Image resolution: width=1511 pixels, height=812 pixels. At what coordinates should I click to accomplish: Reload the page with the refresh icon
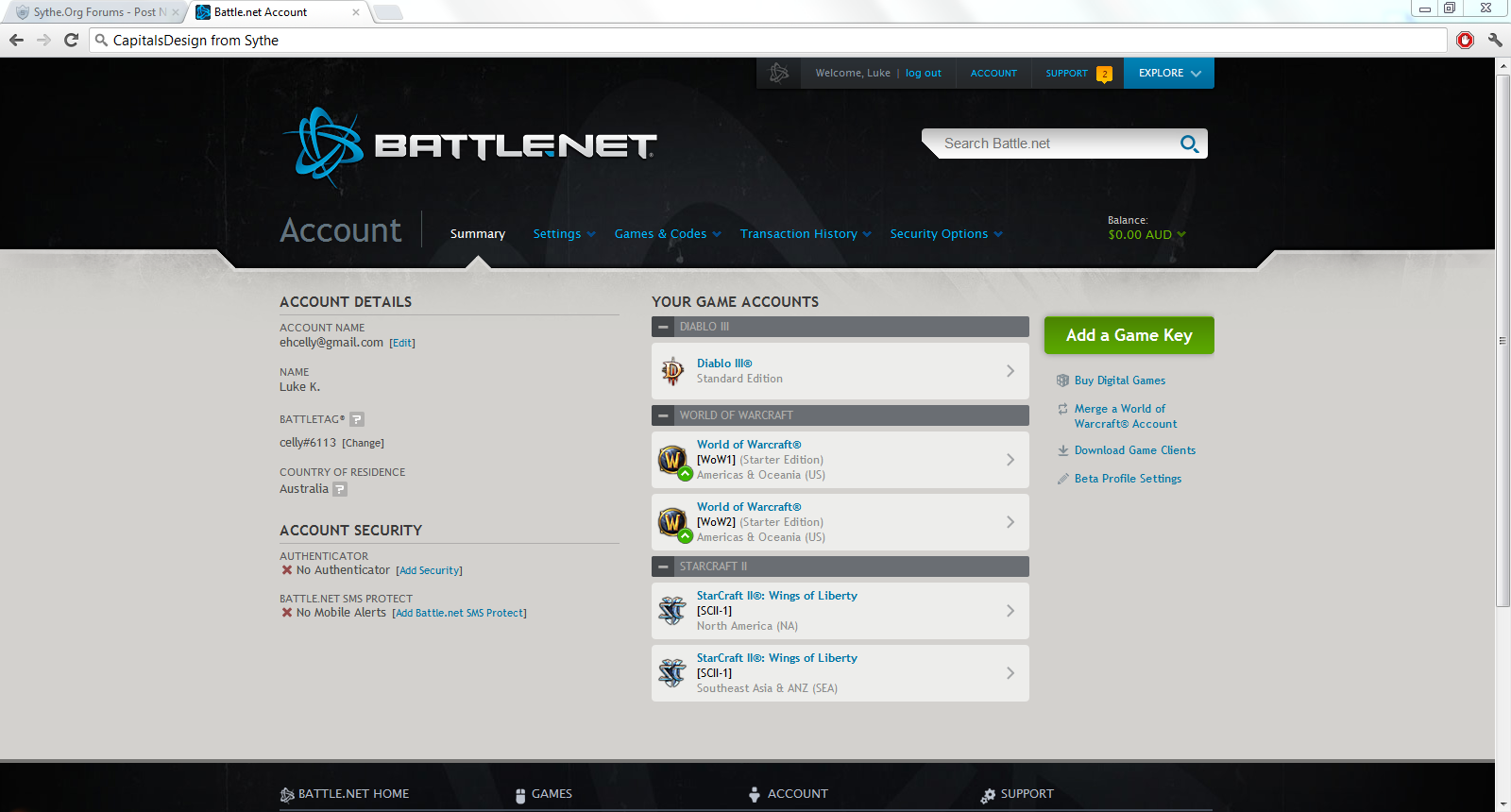(71, 40)
